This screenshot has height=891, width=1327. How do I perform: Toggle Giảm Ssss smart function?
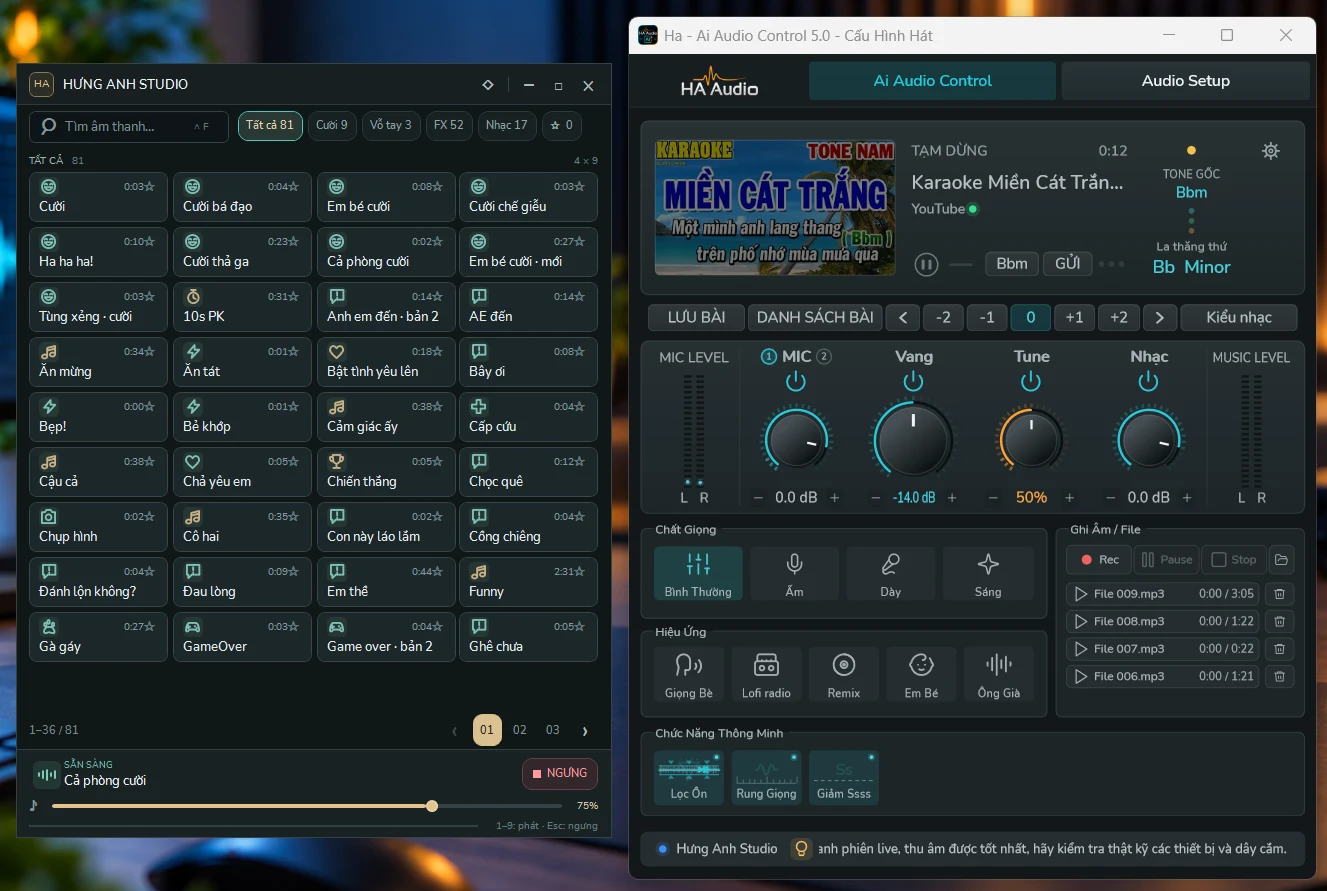tap(844, 777)
